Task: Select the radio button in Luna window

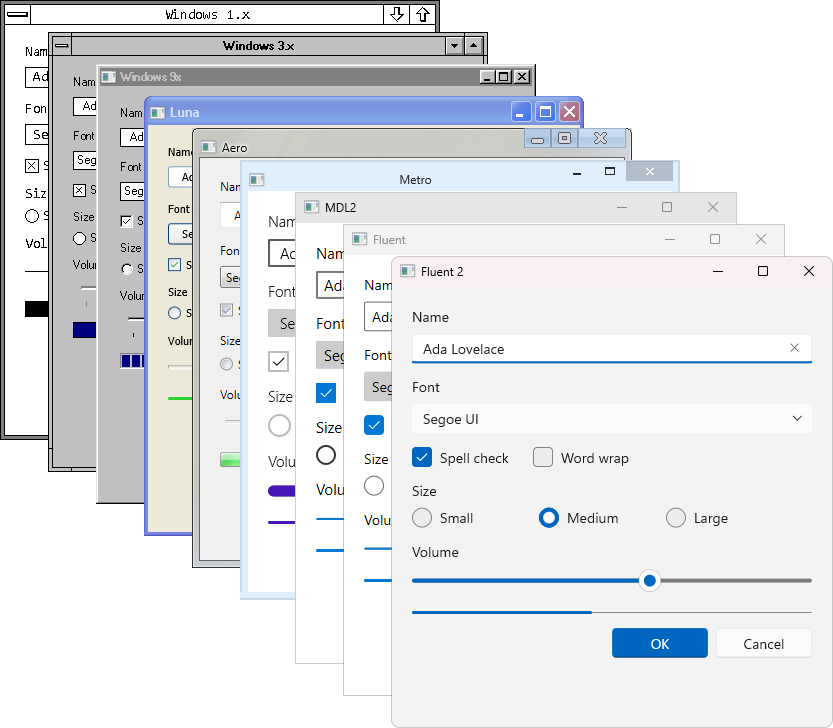Action: [x=174, y=313]
